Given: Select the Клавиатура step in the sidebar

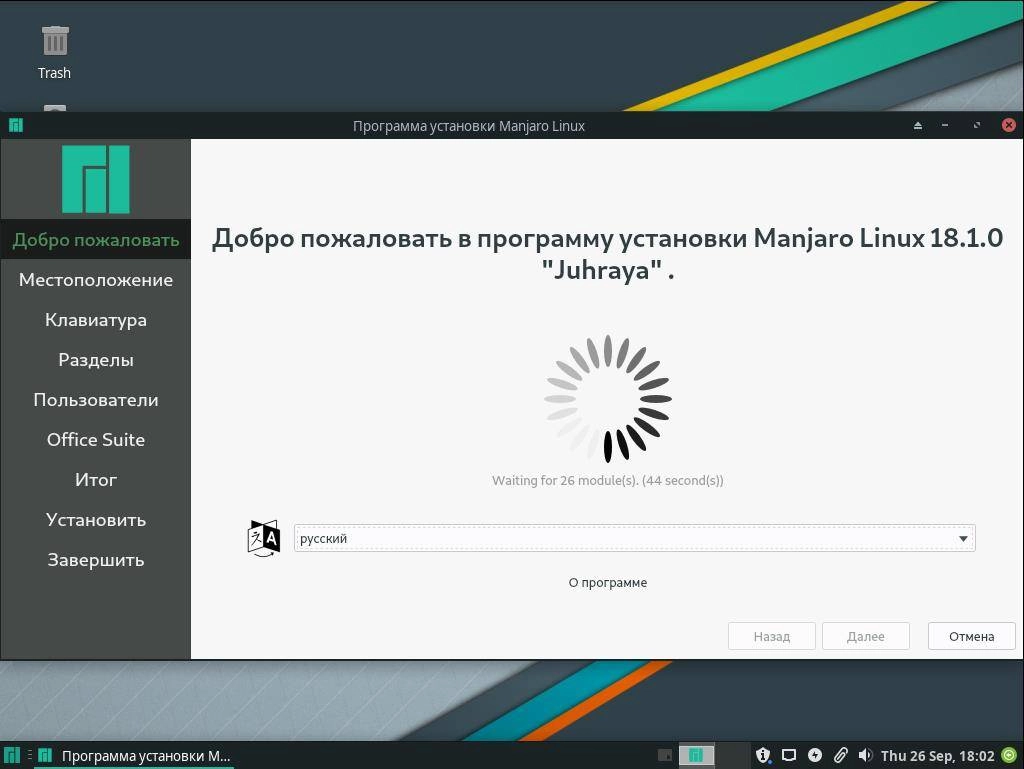Looking at the screenshot, I should pyautogui.click(x=96, y=320).
